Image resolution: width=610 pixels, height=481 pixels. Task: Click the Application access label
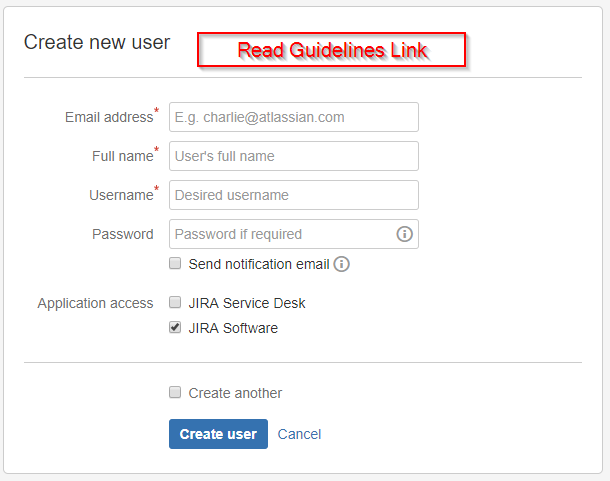point(95,303)
